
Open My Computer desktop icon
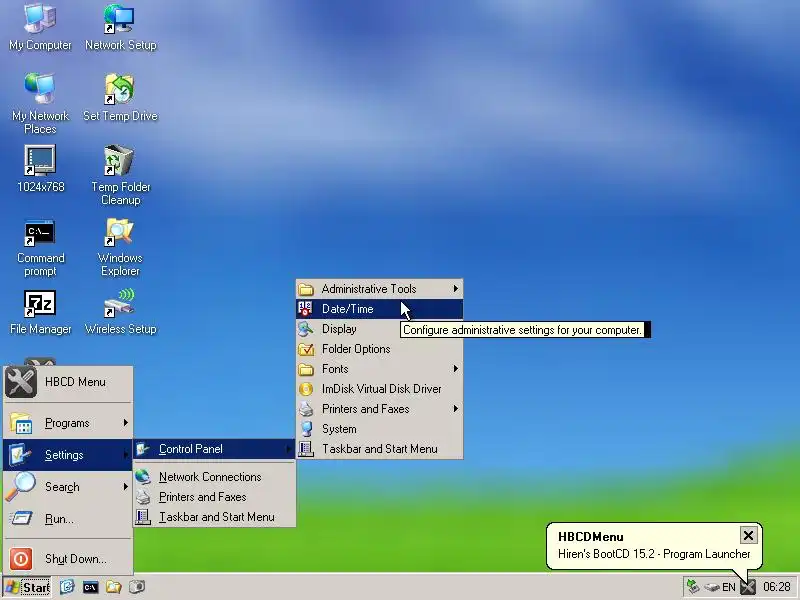click(40, 27)
